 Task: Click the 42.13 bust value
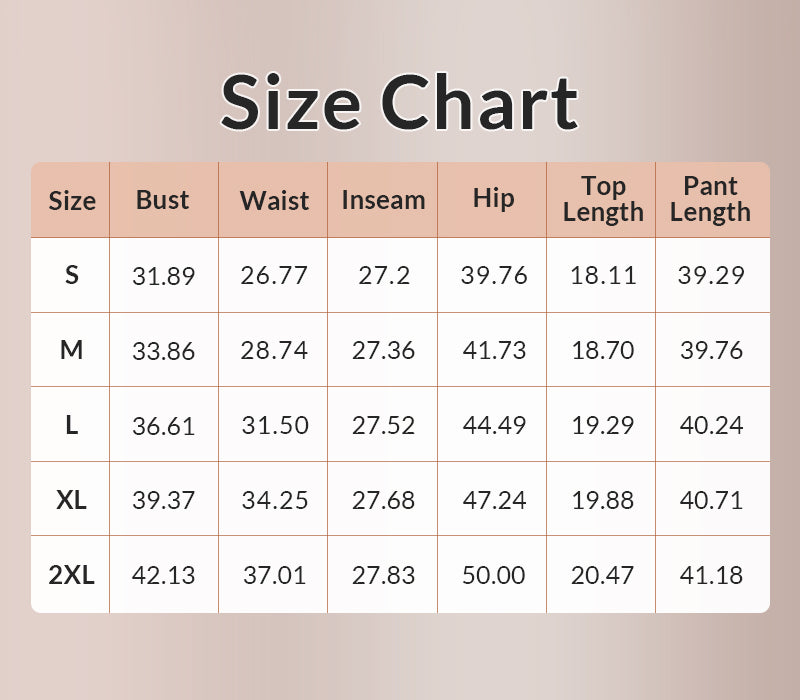pyautogui.click(x=164, y=575)
